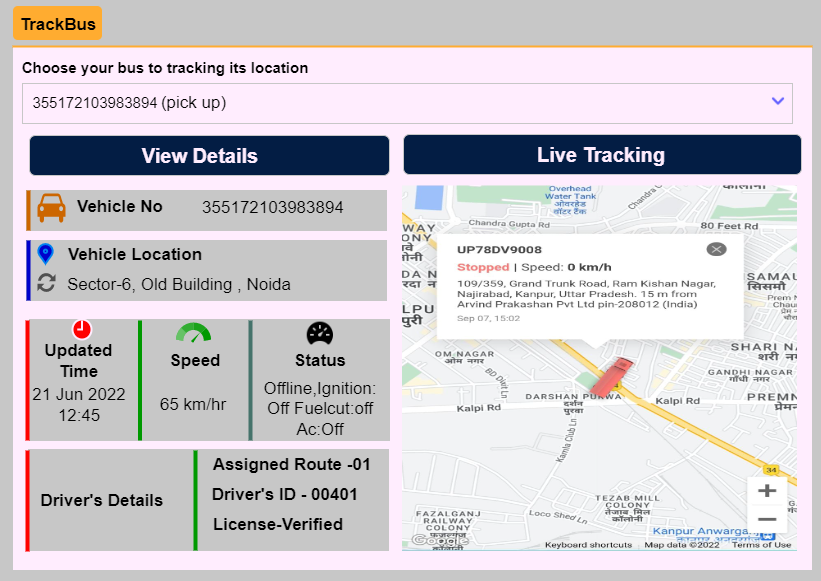The height and width of the screenshot is (581, 821).
Task: Click the 'Overhead Water Tank' map label
Action: pos(570,193)
